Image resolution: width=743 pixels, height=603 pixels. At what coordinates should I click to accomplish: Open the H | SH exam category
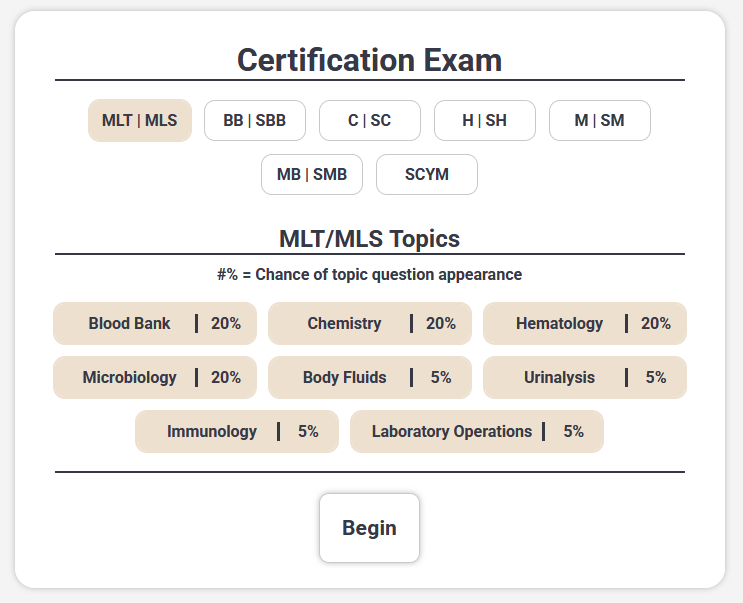[x=485, y=121]
